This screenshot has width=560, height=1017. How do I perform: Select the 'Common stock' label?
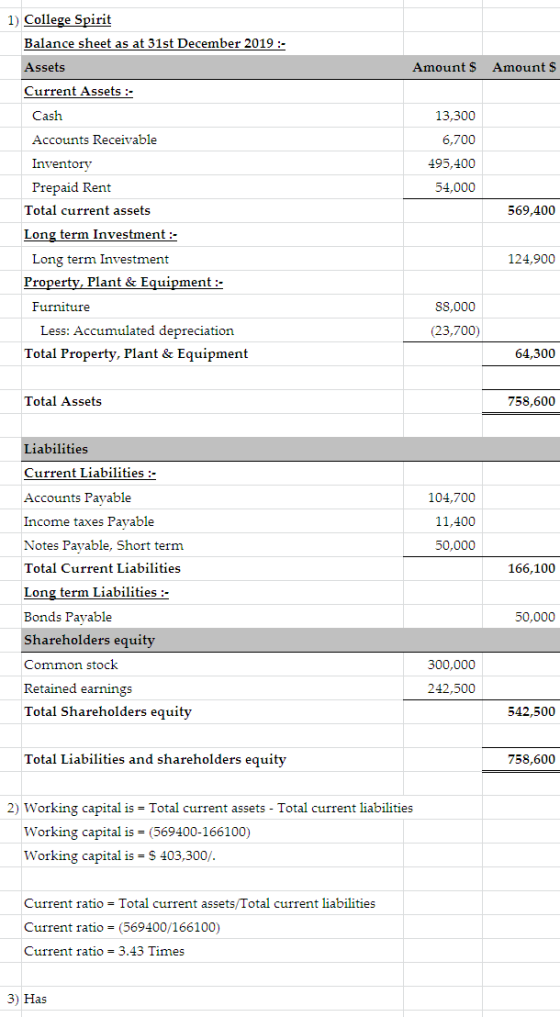pos(71,665)
